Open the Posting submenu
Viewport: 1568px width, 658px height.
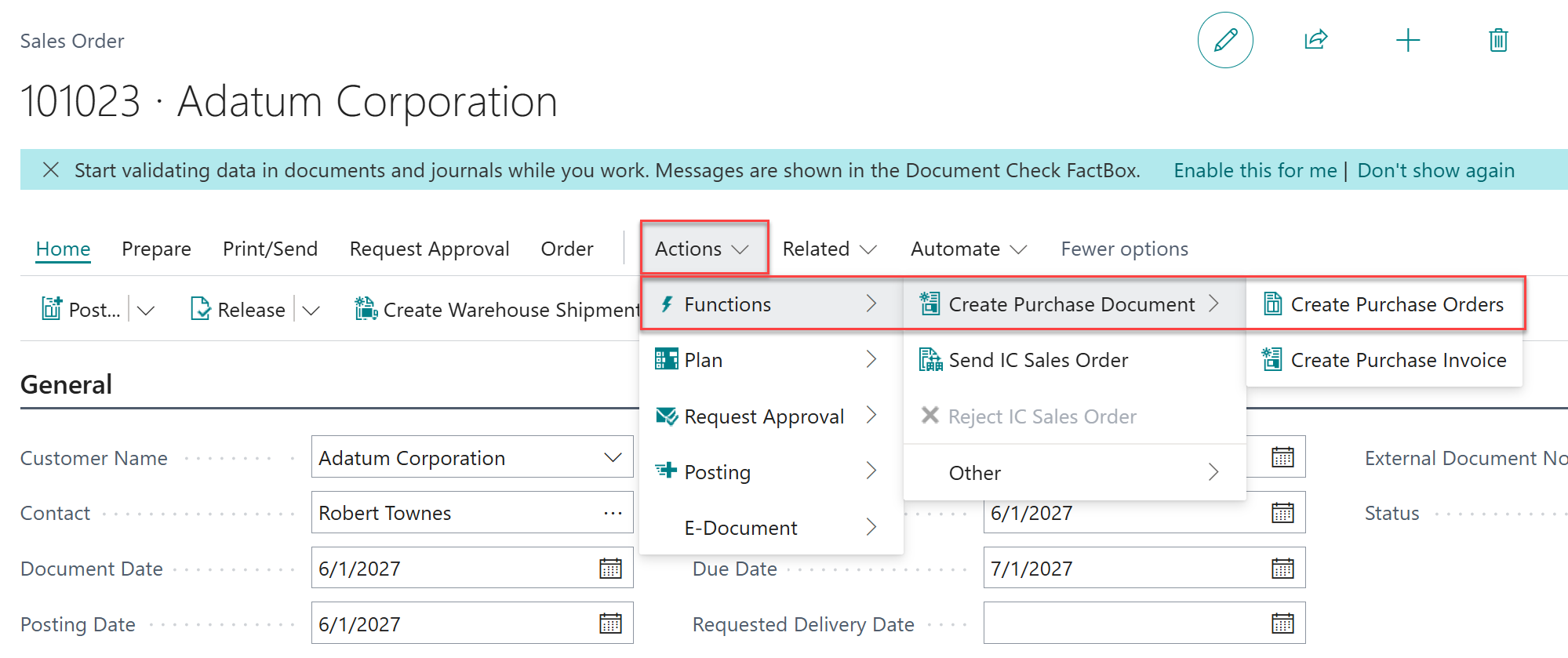(x=771, y=471)
